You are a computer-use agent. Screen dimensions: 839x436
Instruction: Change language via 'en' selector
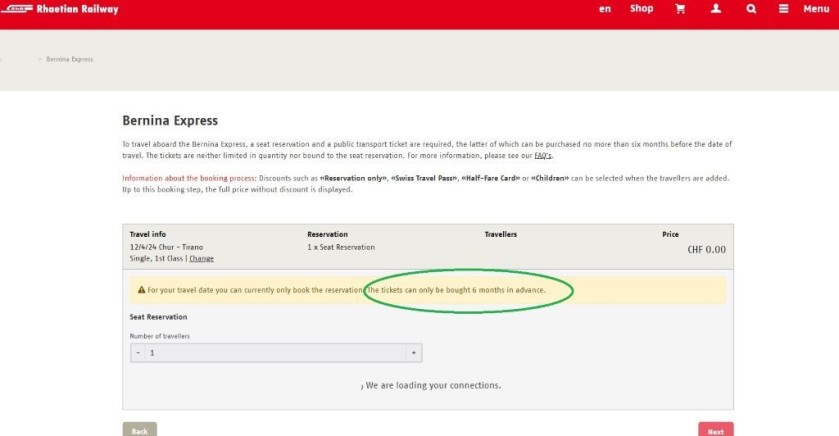pyautogui.click(x=605, y=9)
